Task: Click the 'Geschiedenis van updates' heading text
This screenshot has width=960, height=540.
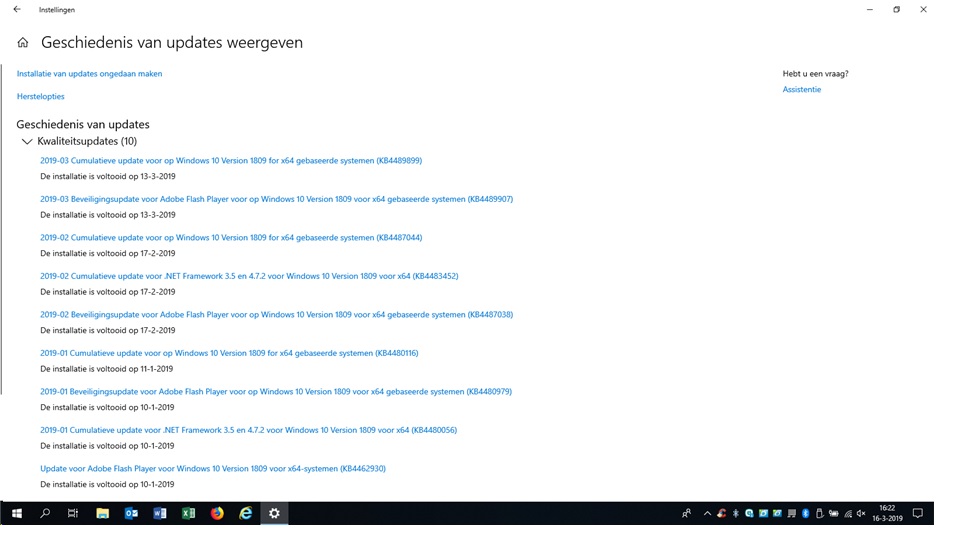Action: (x=83, y=124)
